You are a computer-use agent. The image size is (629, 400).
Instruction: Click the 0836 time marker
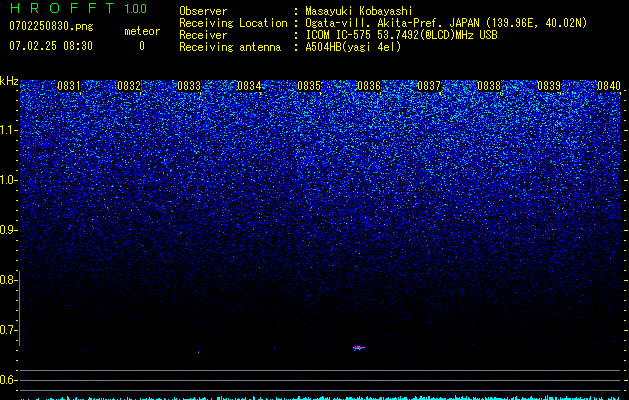point(369,86)
